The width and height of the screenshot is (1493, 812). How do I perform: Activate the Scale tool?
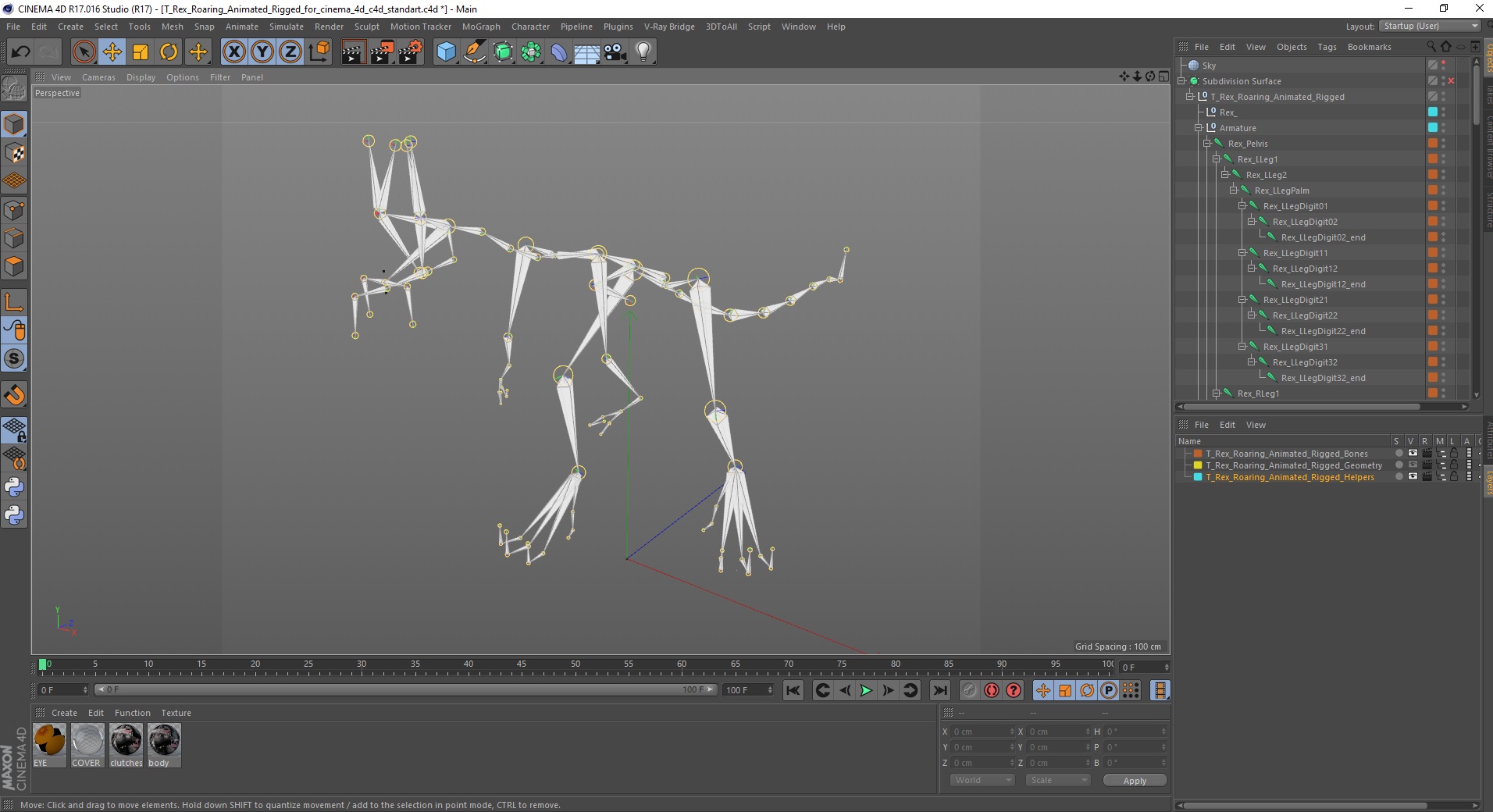141,52
